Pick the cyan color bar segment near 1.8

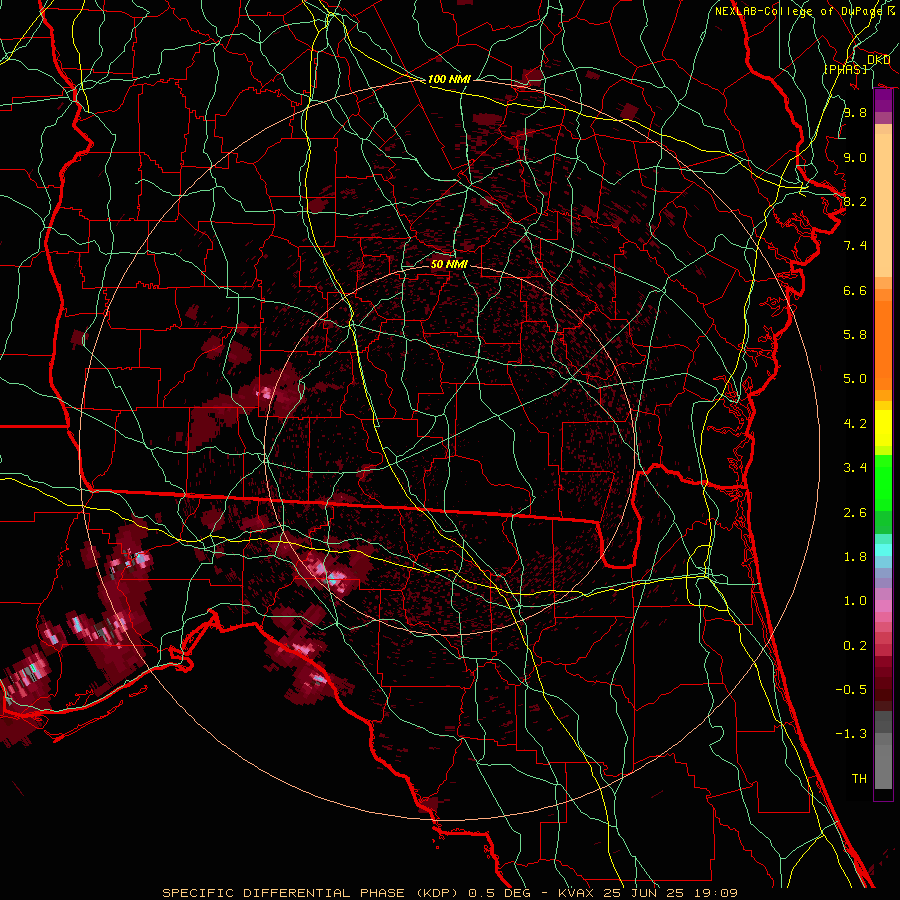click(883, 550)
